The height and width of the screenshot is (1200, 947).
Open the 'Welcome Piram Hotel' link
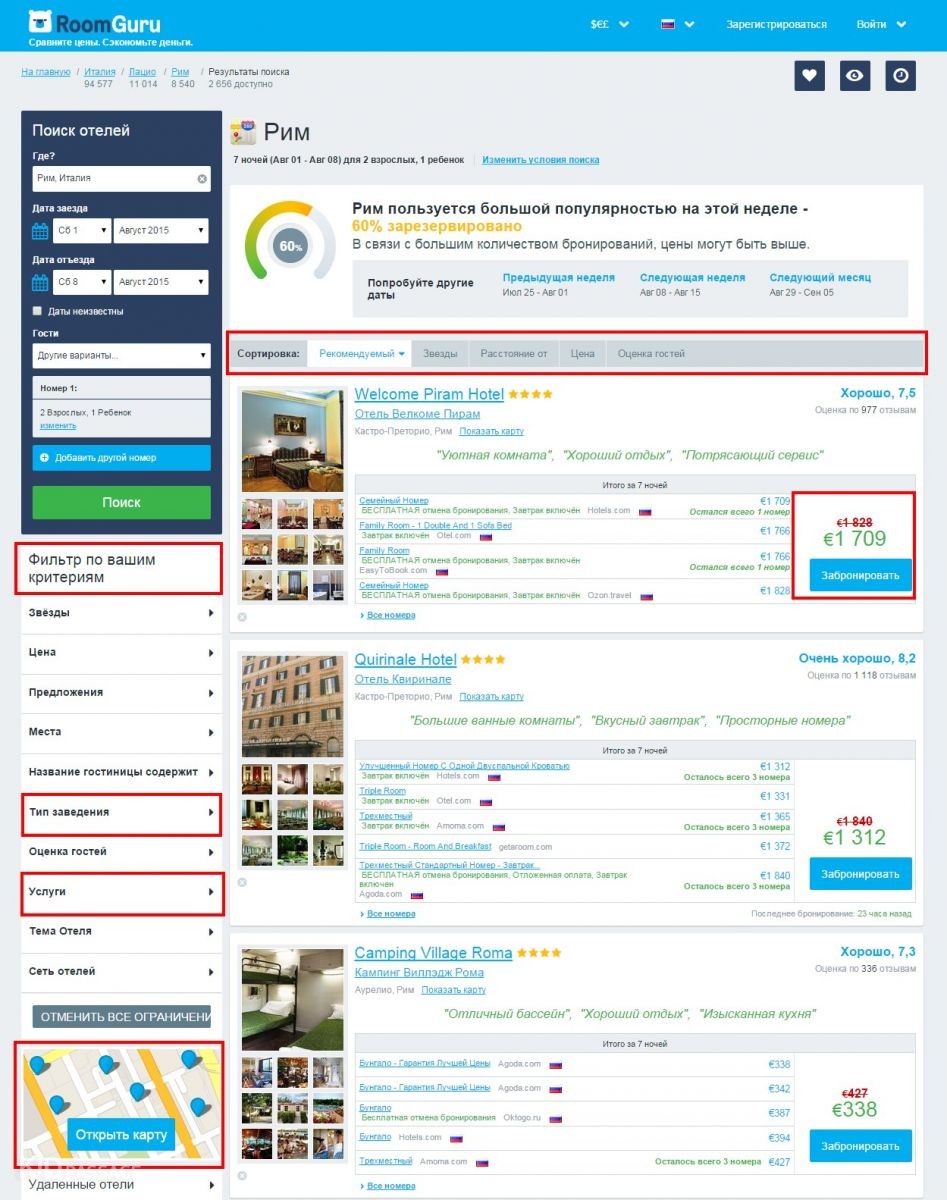[429, 394]
